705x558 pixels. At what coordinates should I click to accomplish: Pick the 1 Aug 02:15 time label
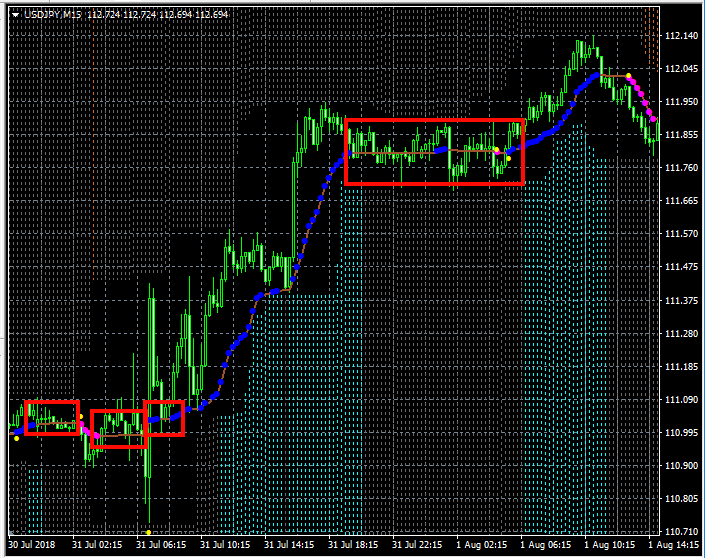482,545
